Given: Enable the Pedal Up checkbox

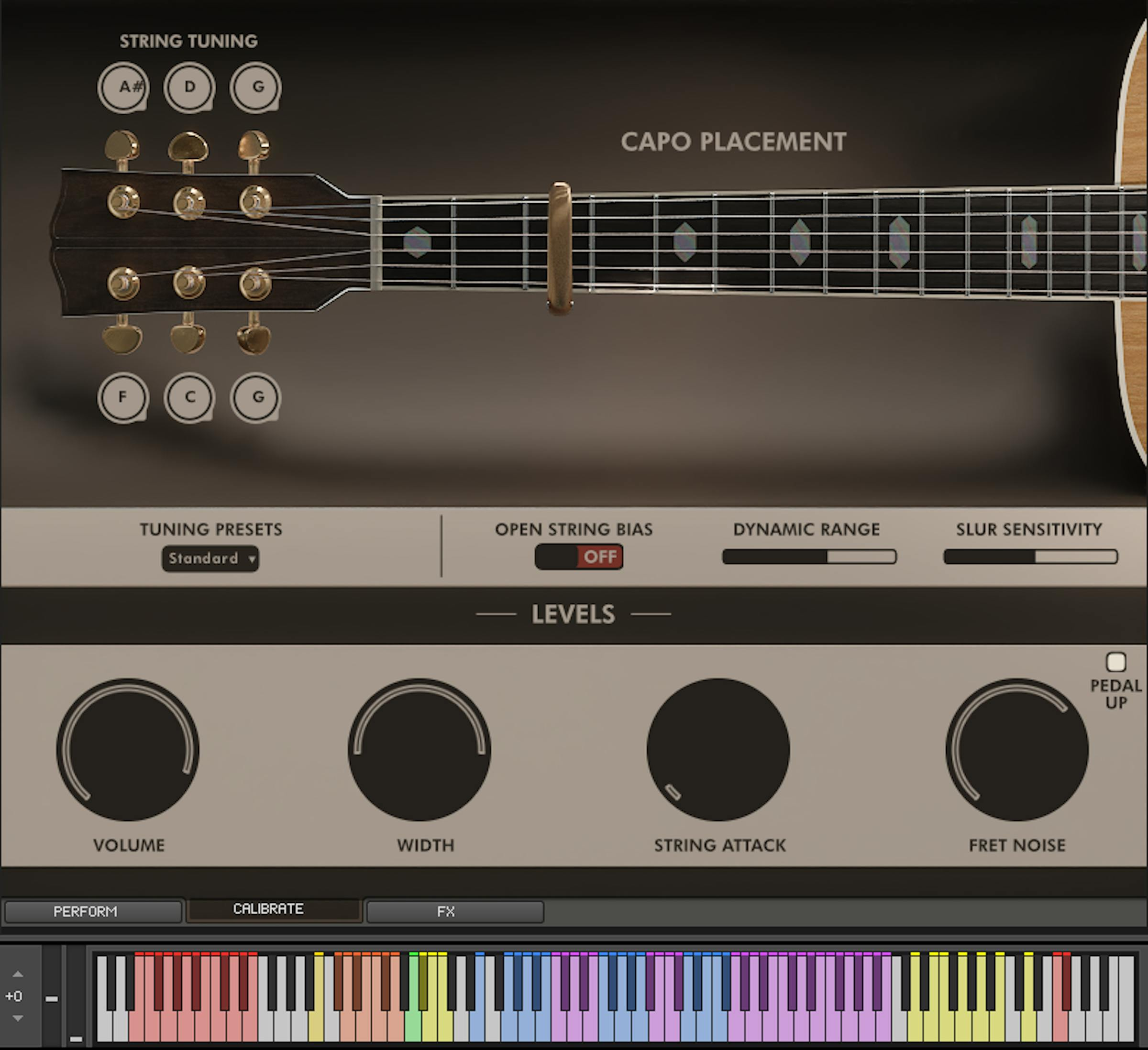Looking at the screenshot, I should click(1115, 662).
